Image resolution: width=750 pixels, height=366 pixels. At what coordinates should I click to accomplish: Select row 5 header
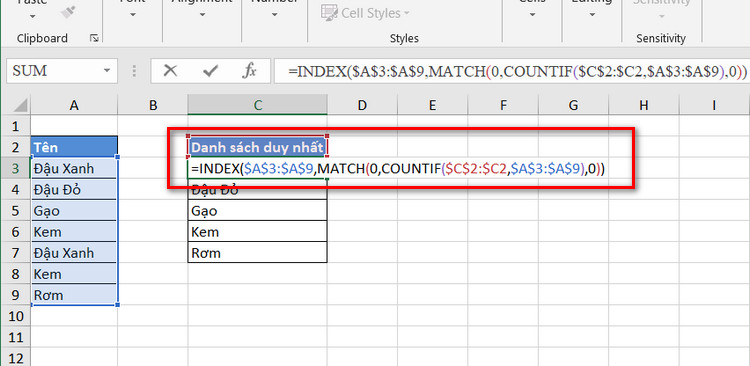[15, 211]
